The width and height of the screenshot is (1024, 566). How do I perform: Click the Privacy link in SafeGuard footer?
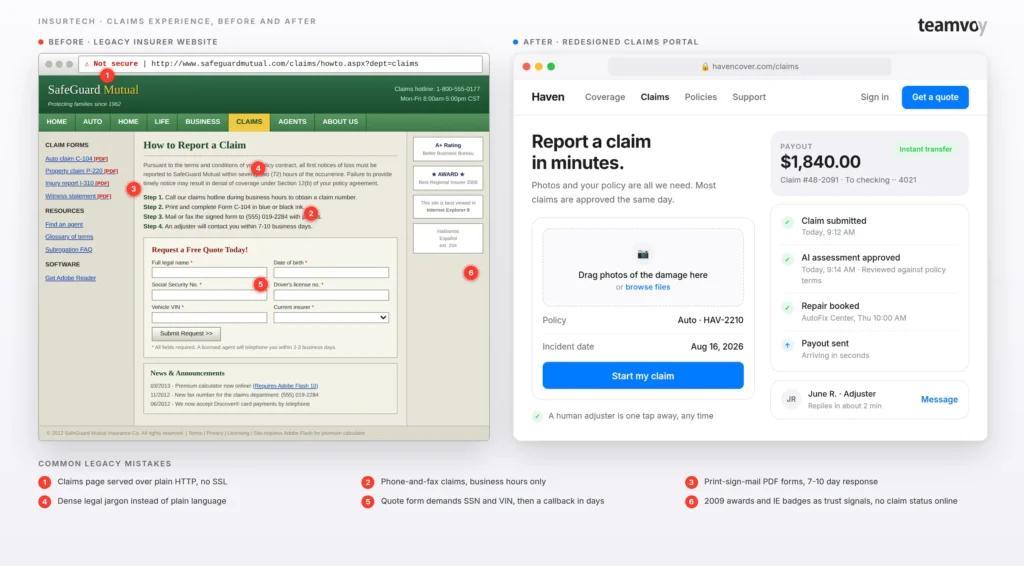pyautogui.click(x=215, y=433)
